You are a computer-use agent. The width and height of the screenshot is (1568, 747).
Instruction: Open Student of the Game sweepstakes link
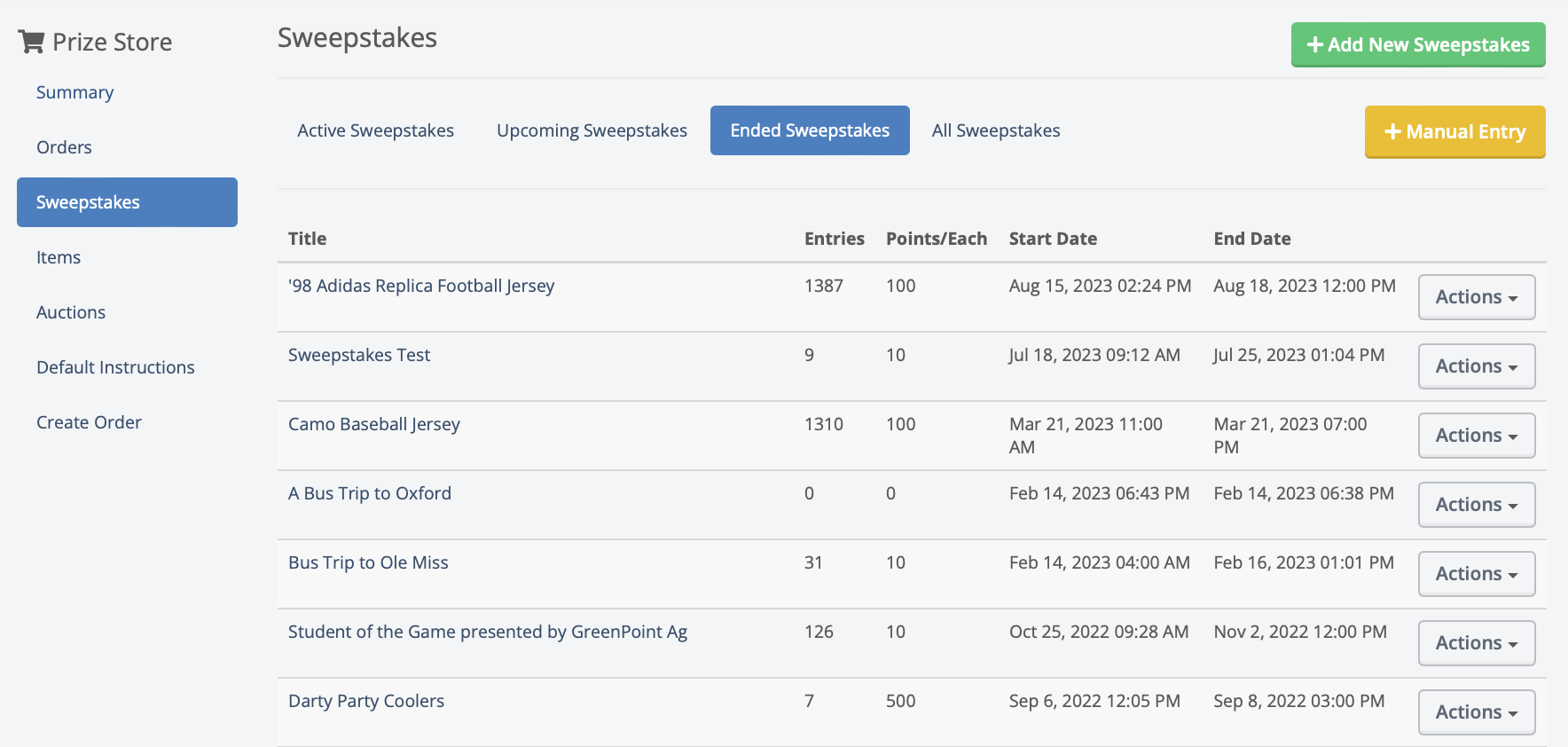[487, 632]
